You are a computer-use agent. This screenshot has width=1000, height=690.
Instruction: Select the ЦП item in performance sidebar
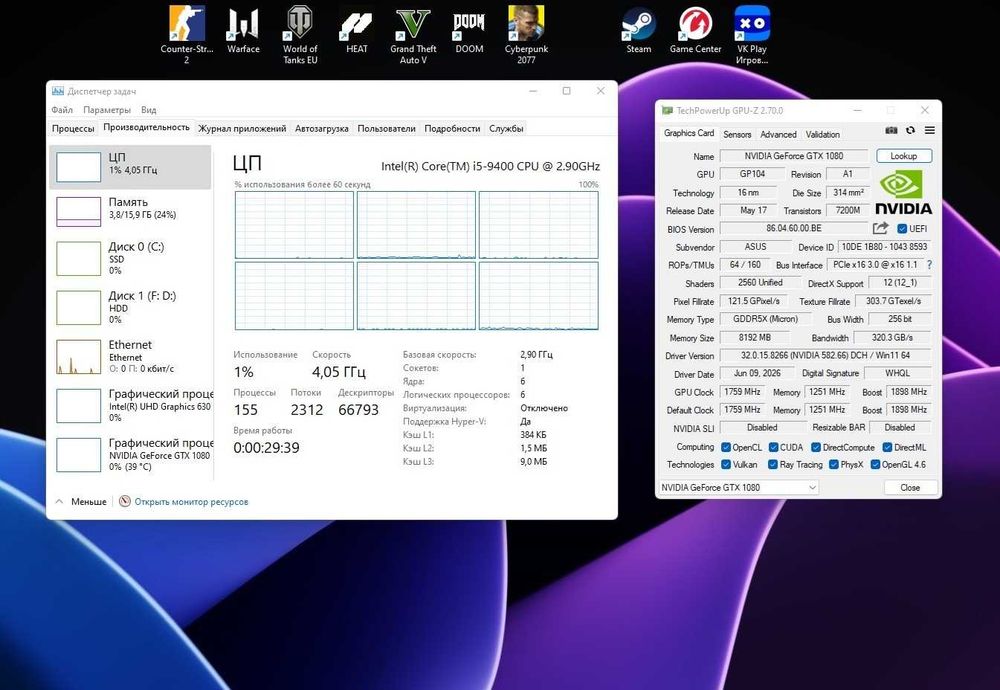(130, 167)
